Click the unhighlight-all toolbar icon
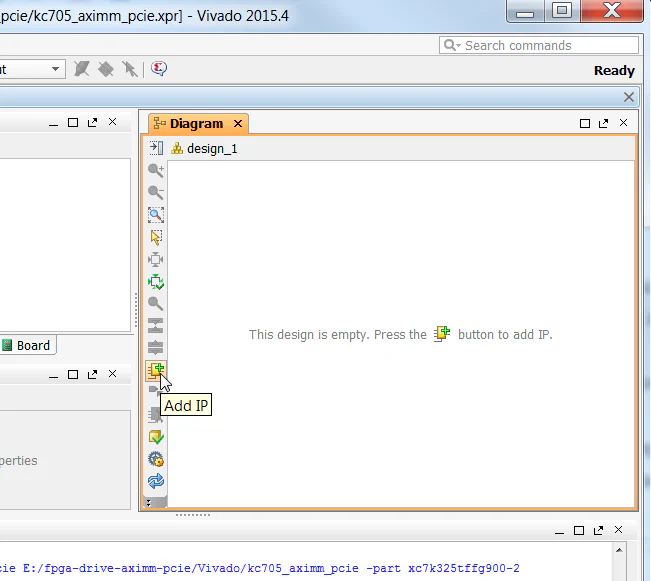The width and height of the screenshot is (651, 581). pyautogui.click(x=82, y=69)
